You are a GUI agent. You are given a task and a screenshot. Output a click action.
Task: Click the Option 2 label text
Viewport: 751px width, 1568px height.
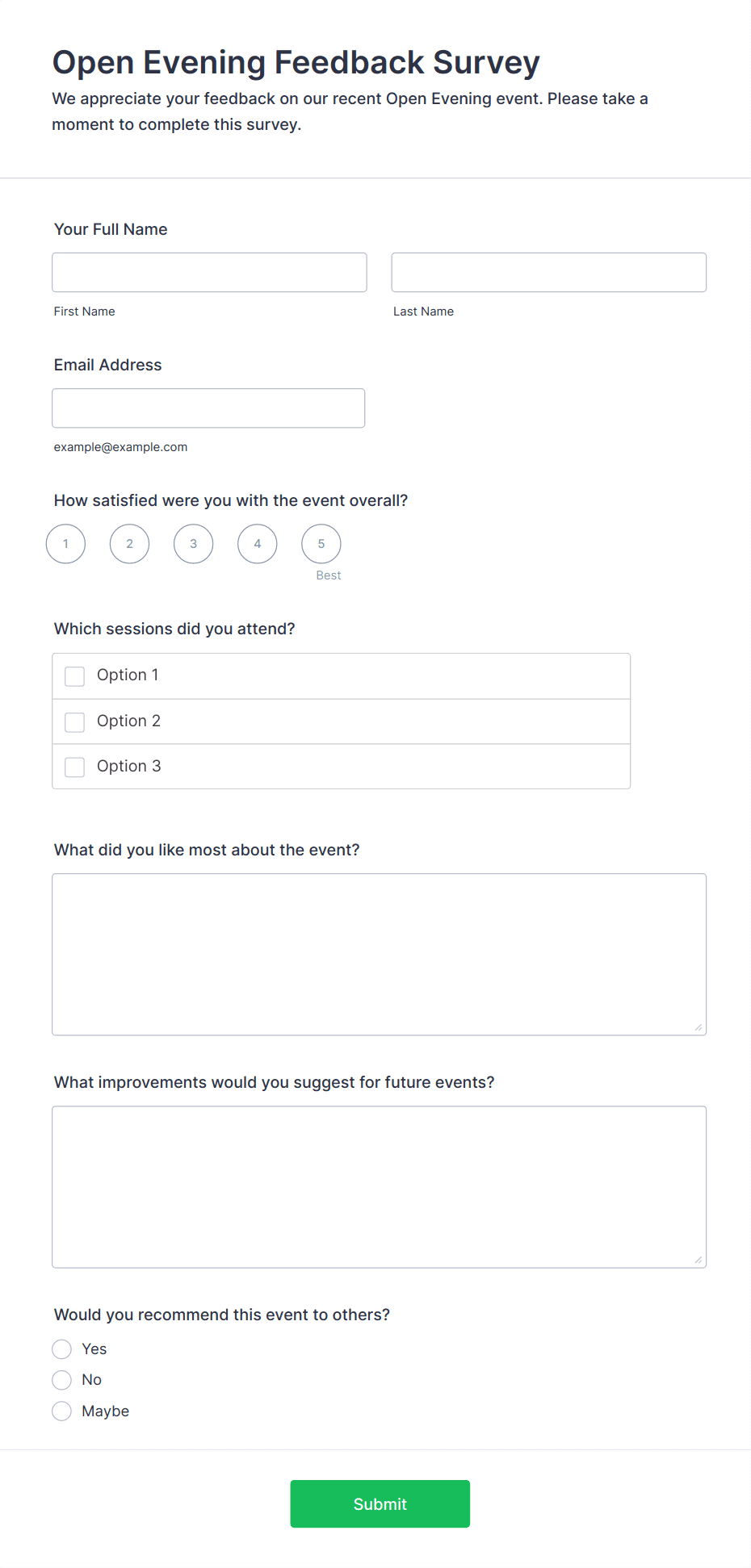coord(128,721)
